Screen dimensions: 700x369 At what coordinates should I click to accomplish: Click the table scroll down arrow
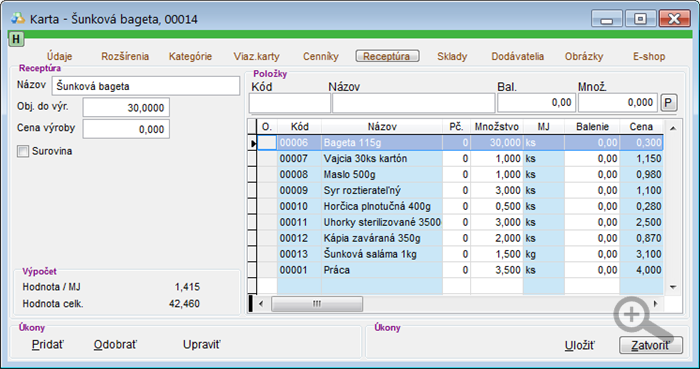pos(673,287)
